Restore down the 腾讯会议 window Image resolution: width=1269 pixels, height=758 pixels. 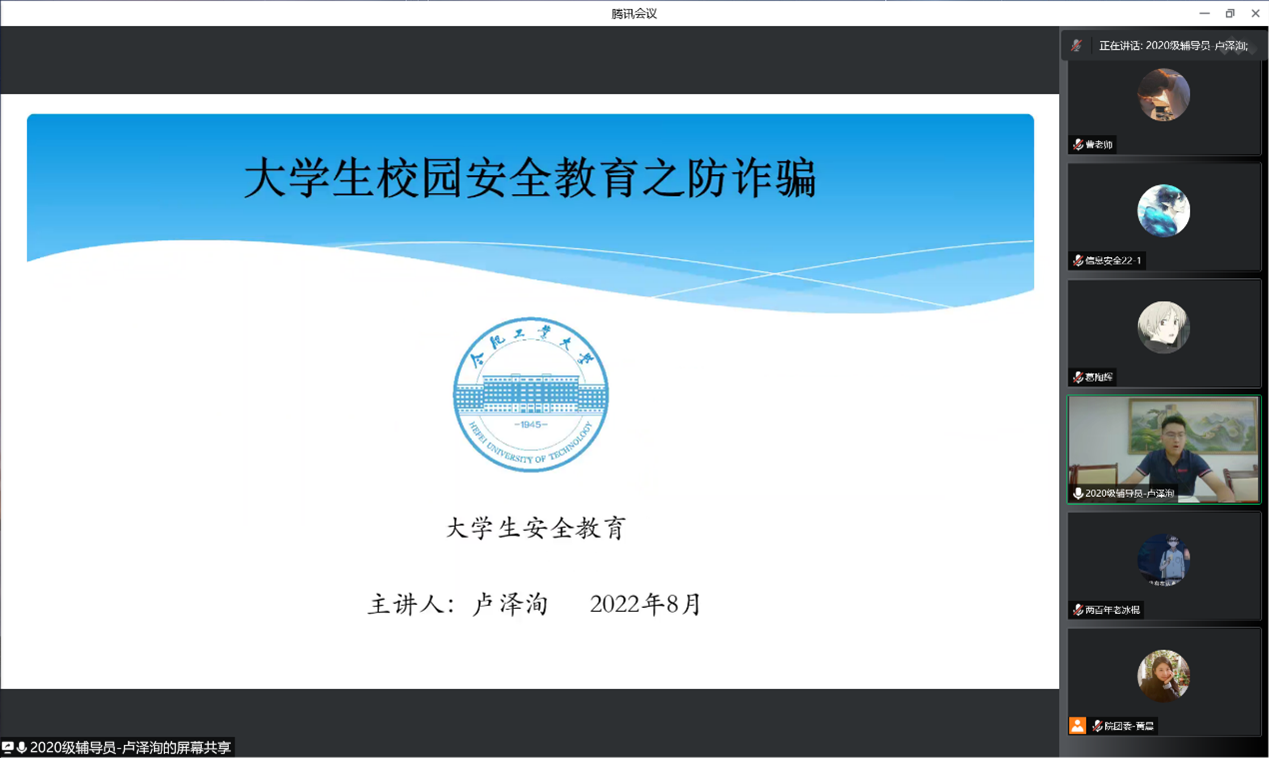pyautogui.click(x=1230, y=13)
